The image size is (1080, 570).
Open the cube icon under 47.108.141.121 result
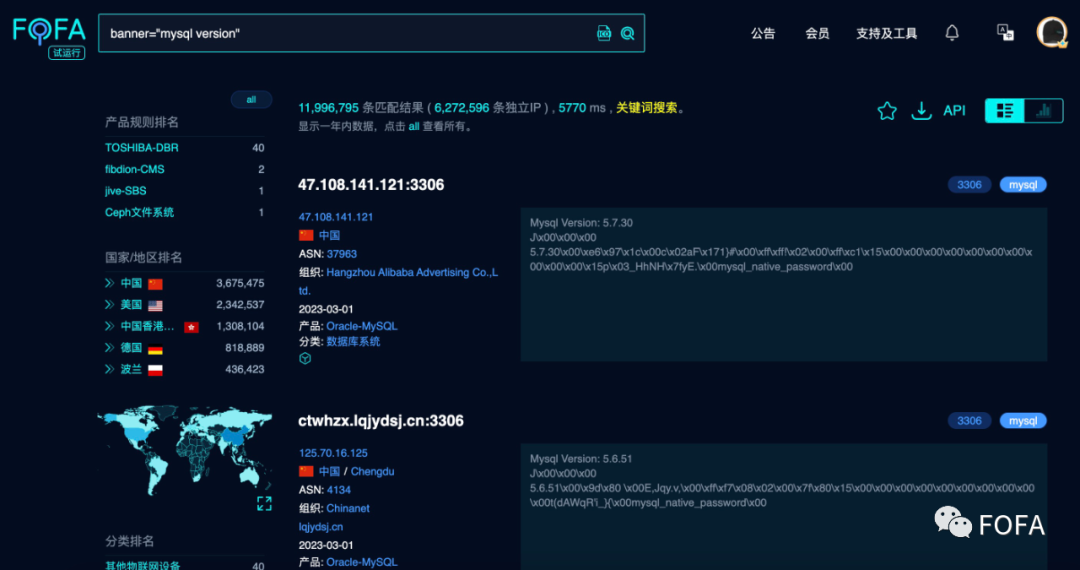(305, 359)
